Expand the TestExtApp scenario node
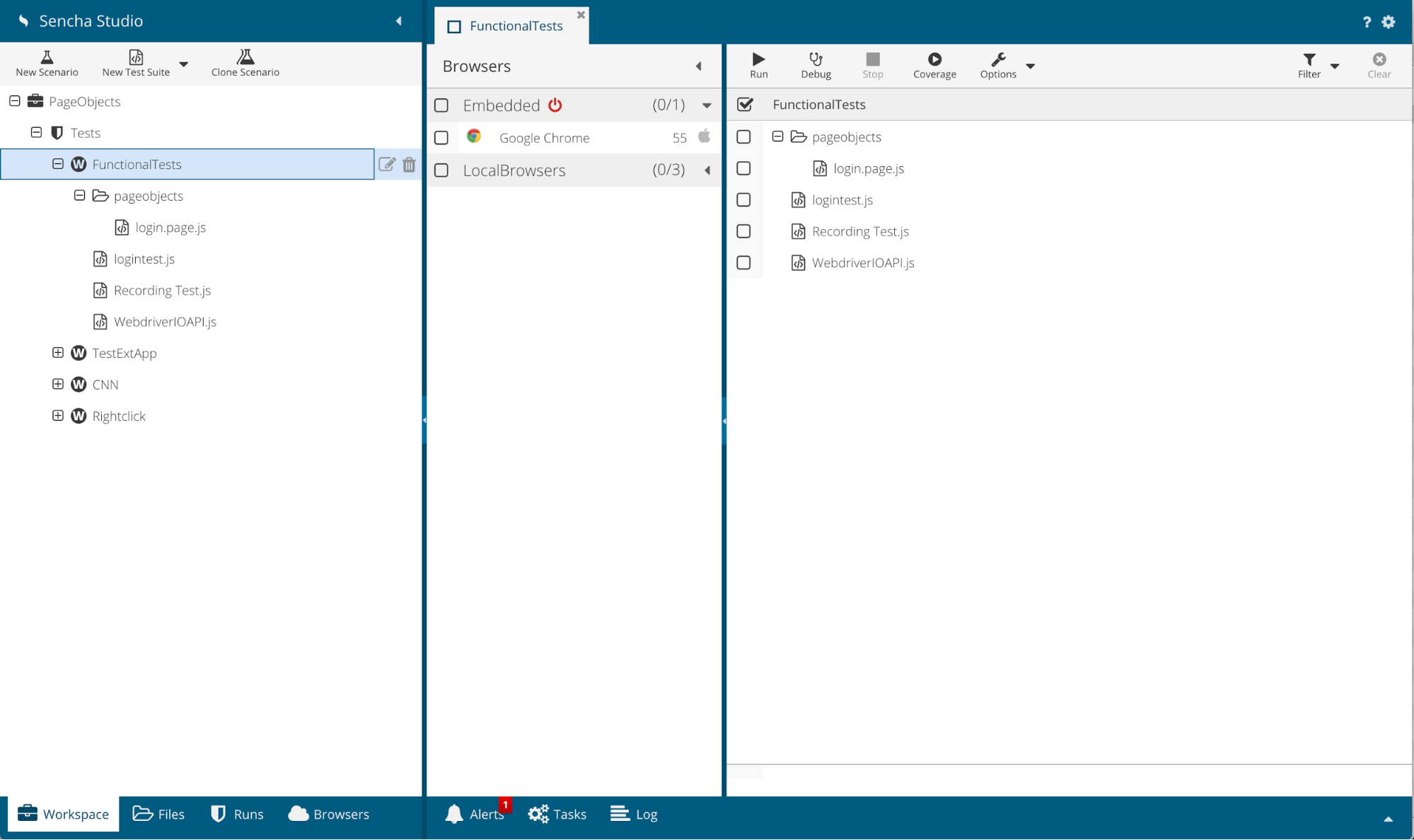Viewport: 1414px width, 840px height. tap(58, 352)
